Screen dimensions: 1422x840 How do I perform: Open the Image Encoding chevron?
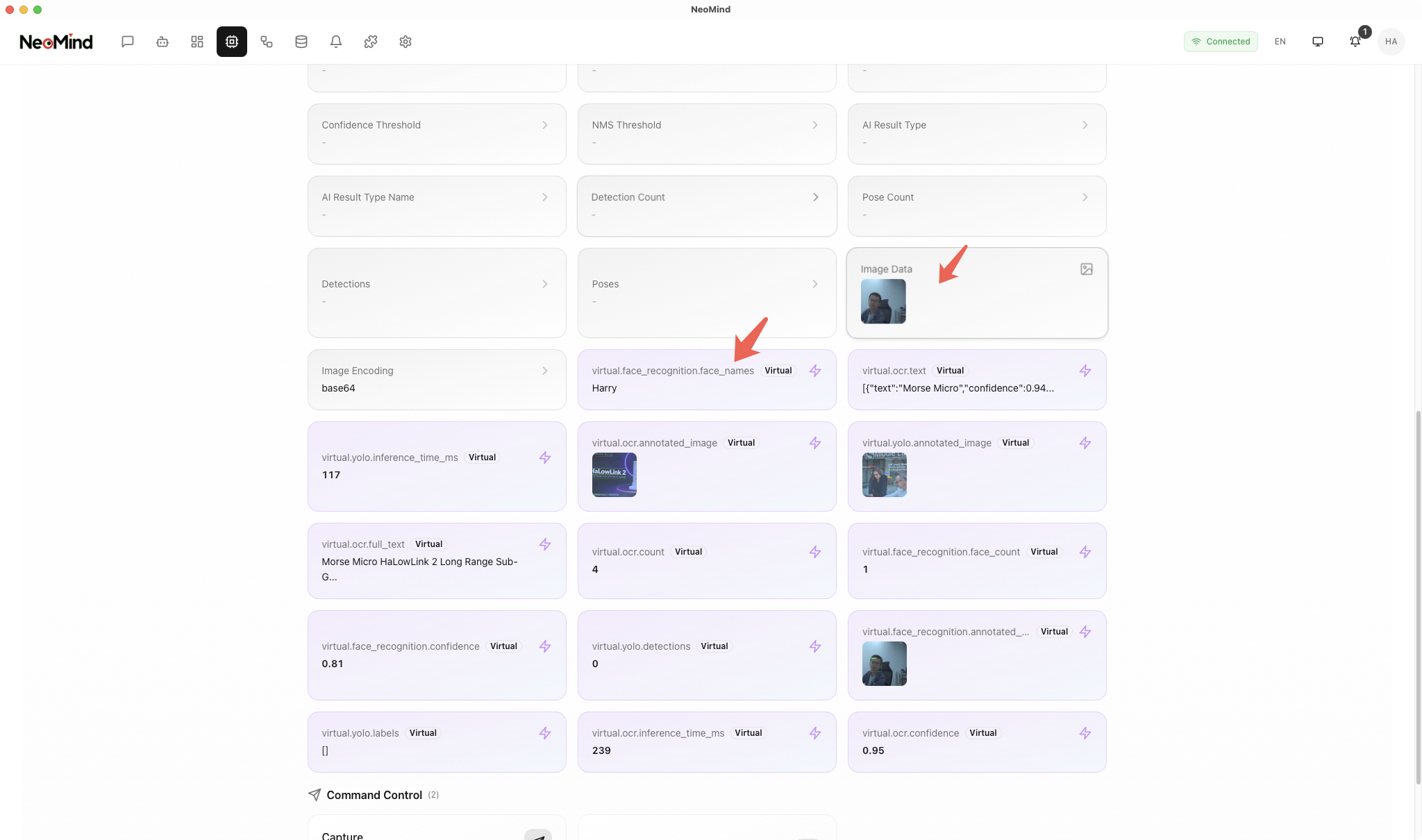point(545,371)
